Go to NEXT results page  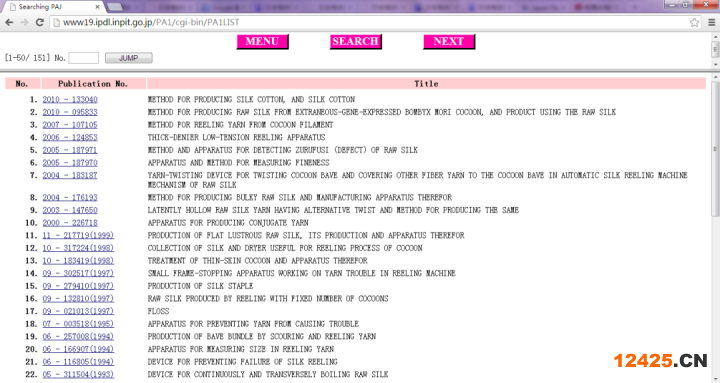pyautogui.click(x=449, y=41)
